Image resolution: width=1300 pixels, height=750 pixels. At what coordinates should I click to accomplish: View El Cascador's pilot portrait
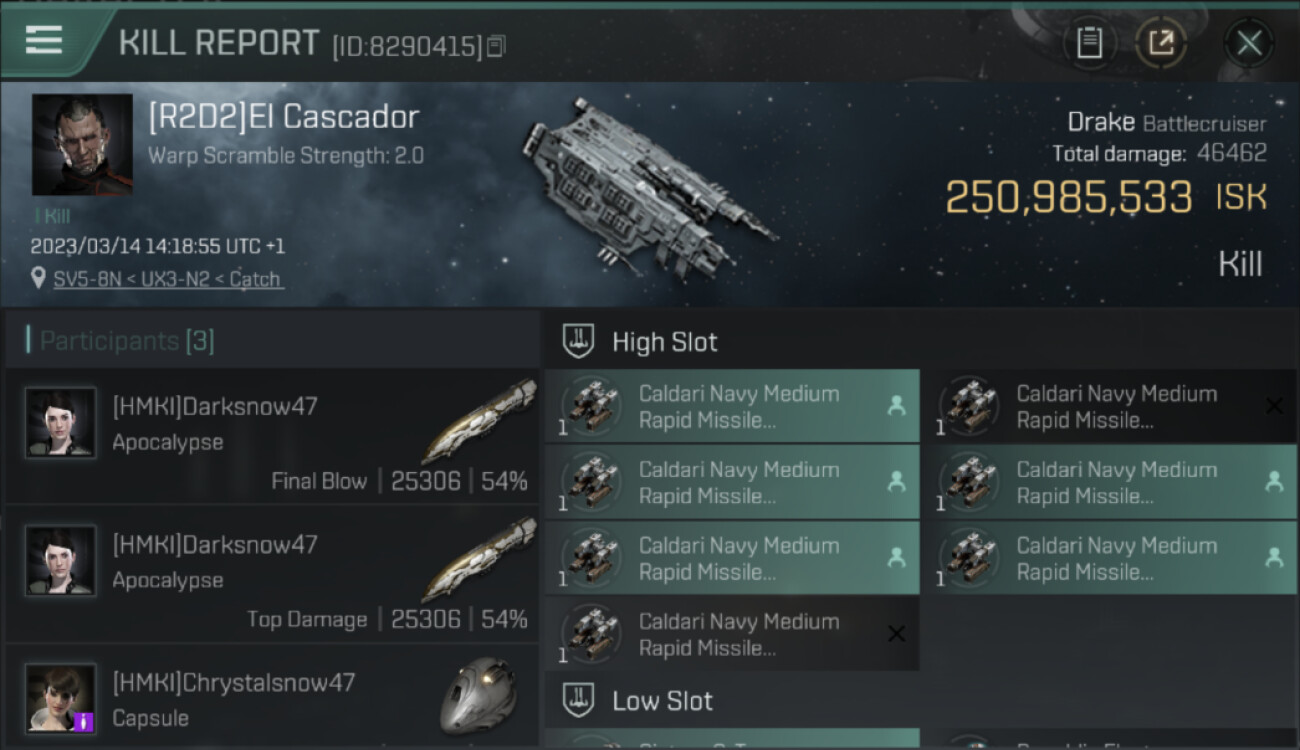click(x=82, y=145)
